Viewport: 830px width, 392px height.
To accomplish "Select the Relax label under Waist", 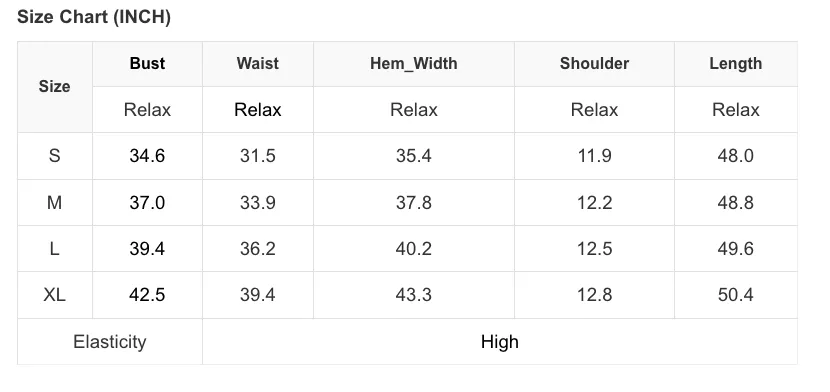I will point(257,110).
